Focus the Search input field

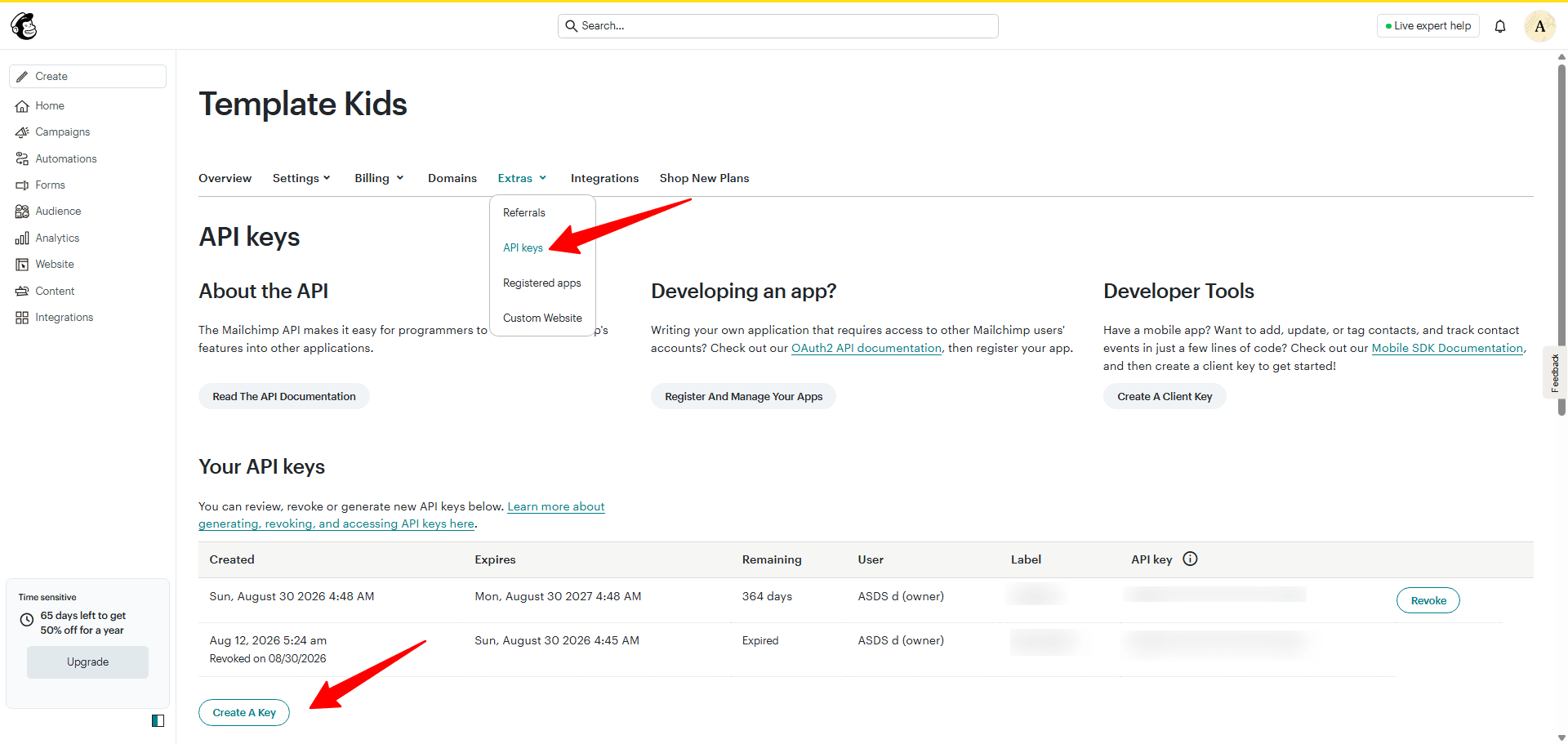(x=778, y=26)
